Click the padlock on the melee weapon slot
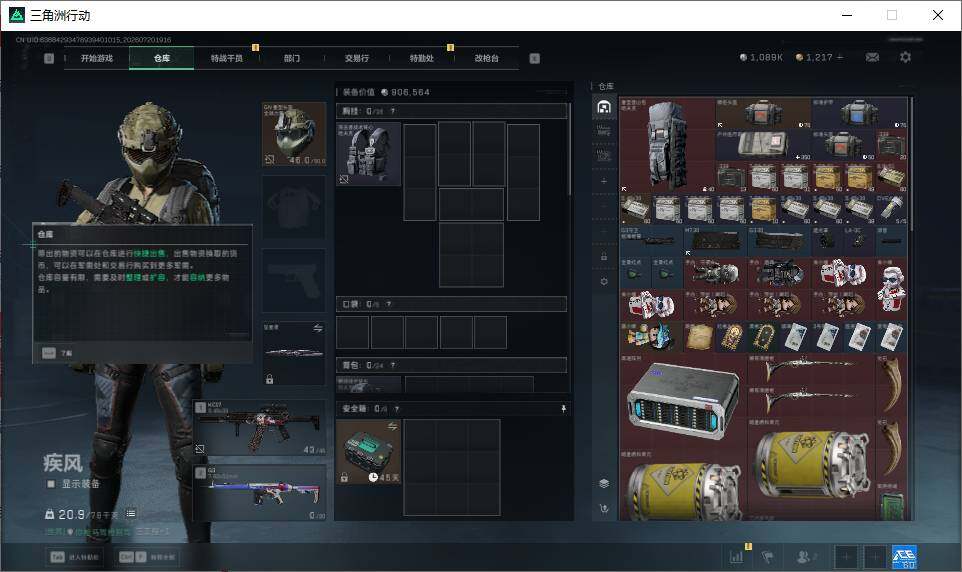 point(269,379)
